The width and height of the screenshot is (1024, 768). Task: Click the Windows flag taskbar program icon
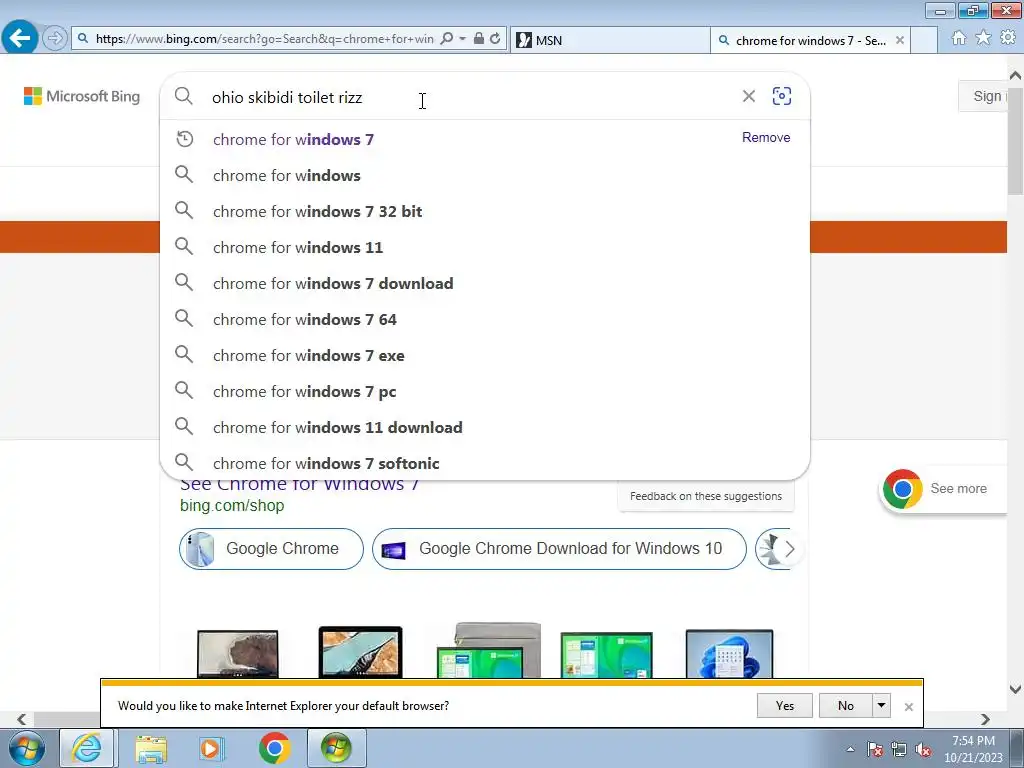[336, 748]
